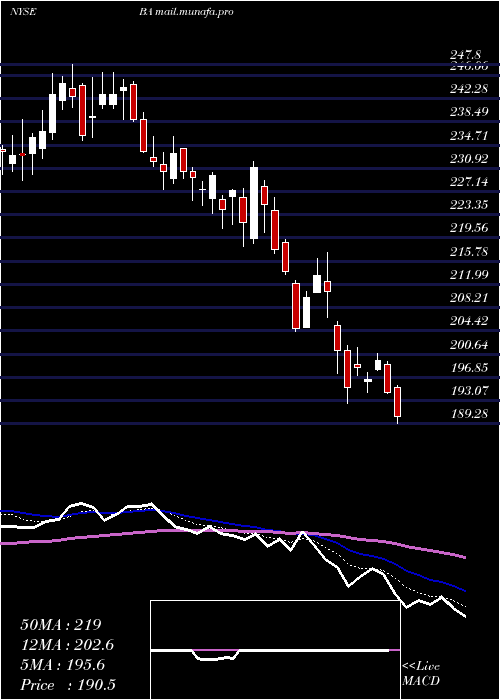Click the BA mail.munafa.pro title text

tap(186, 12)
